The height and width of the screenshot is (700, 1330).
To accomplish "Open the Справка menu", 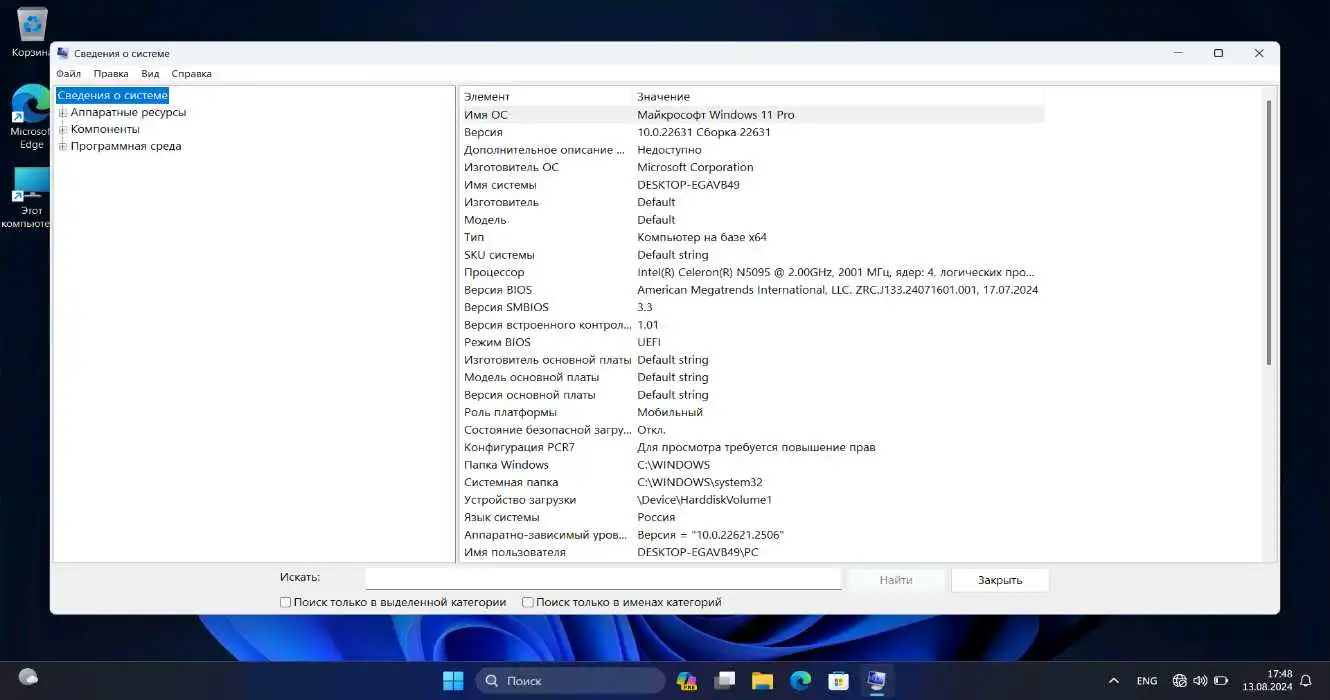I will (x=191, y=73).
